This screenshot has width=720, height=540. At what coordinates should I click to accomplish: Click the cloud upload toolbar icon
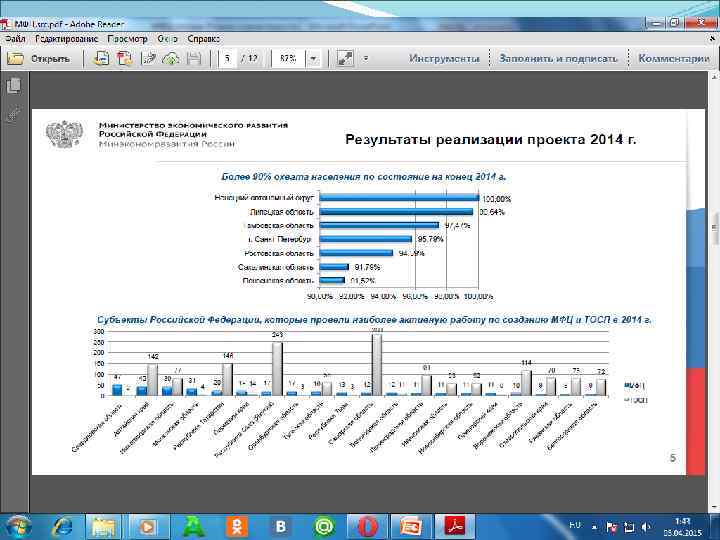pyautogui.click(x=171, y=58)
